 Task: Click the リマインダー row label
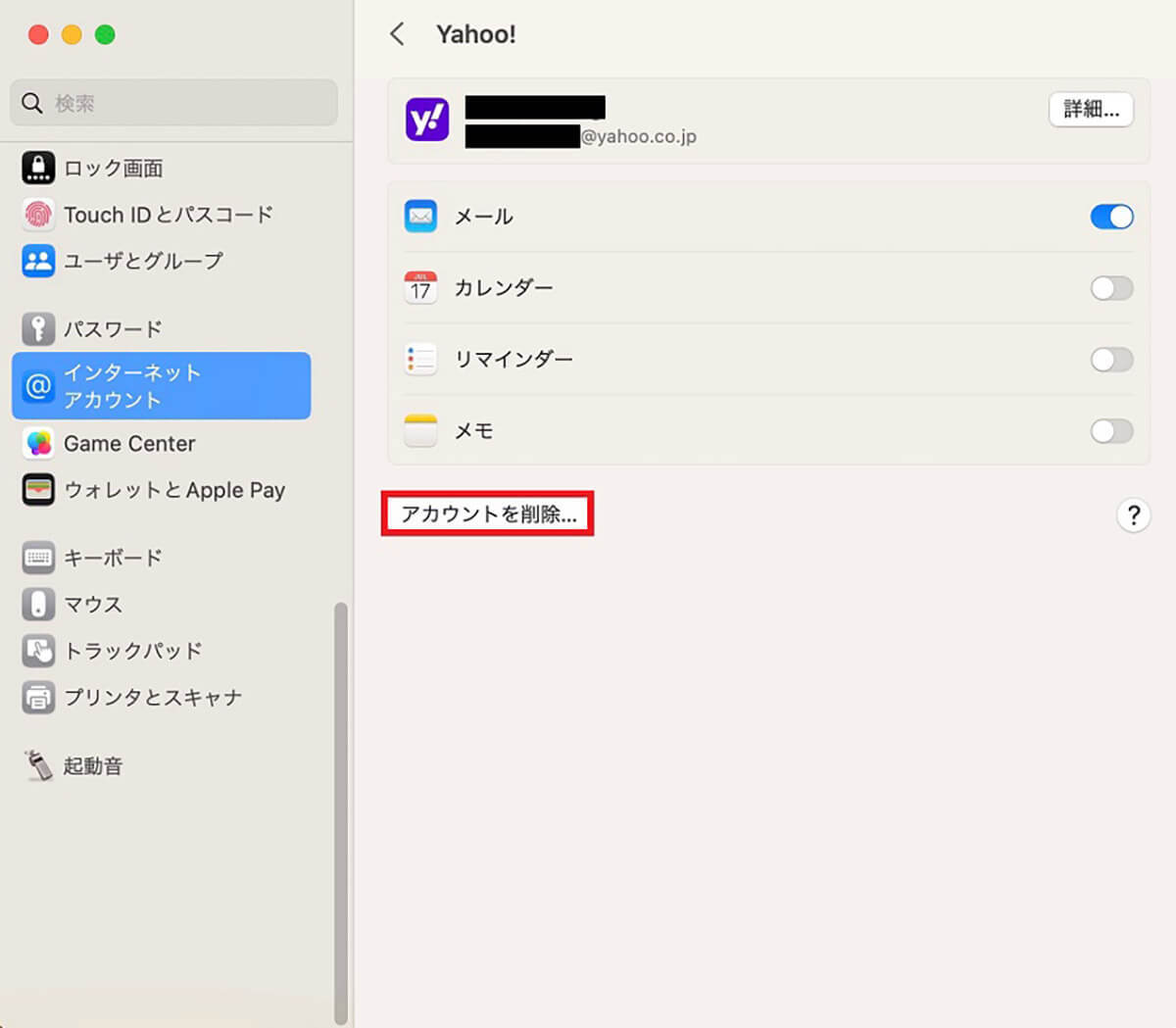pyautogui.click(x=514, y=360)
